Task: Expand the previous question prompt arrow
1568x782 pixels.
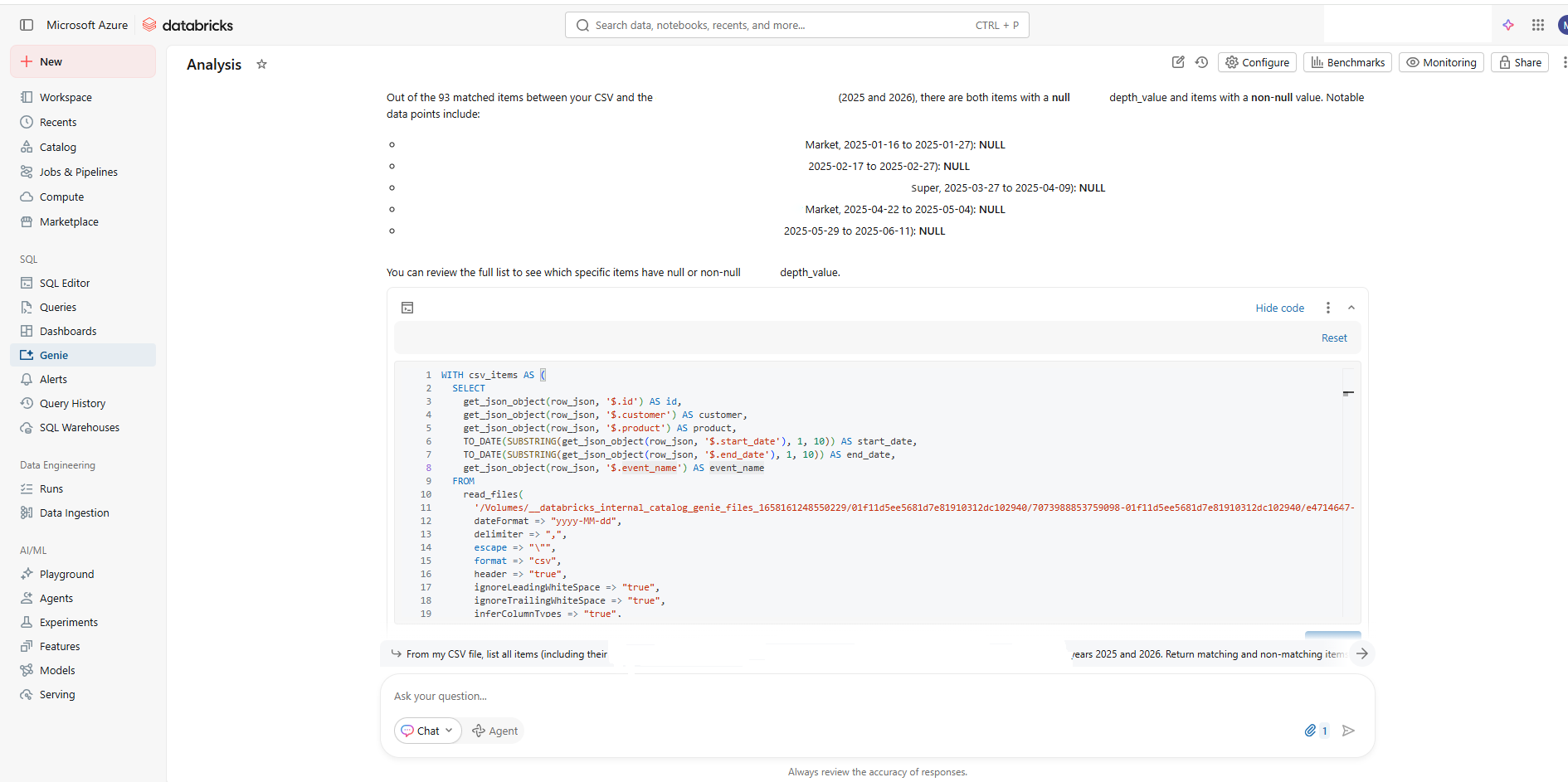Action: click(x=1361, y=653)
